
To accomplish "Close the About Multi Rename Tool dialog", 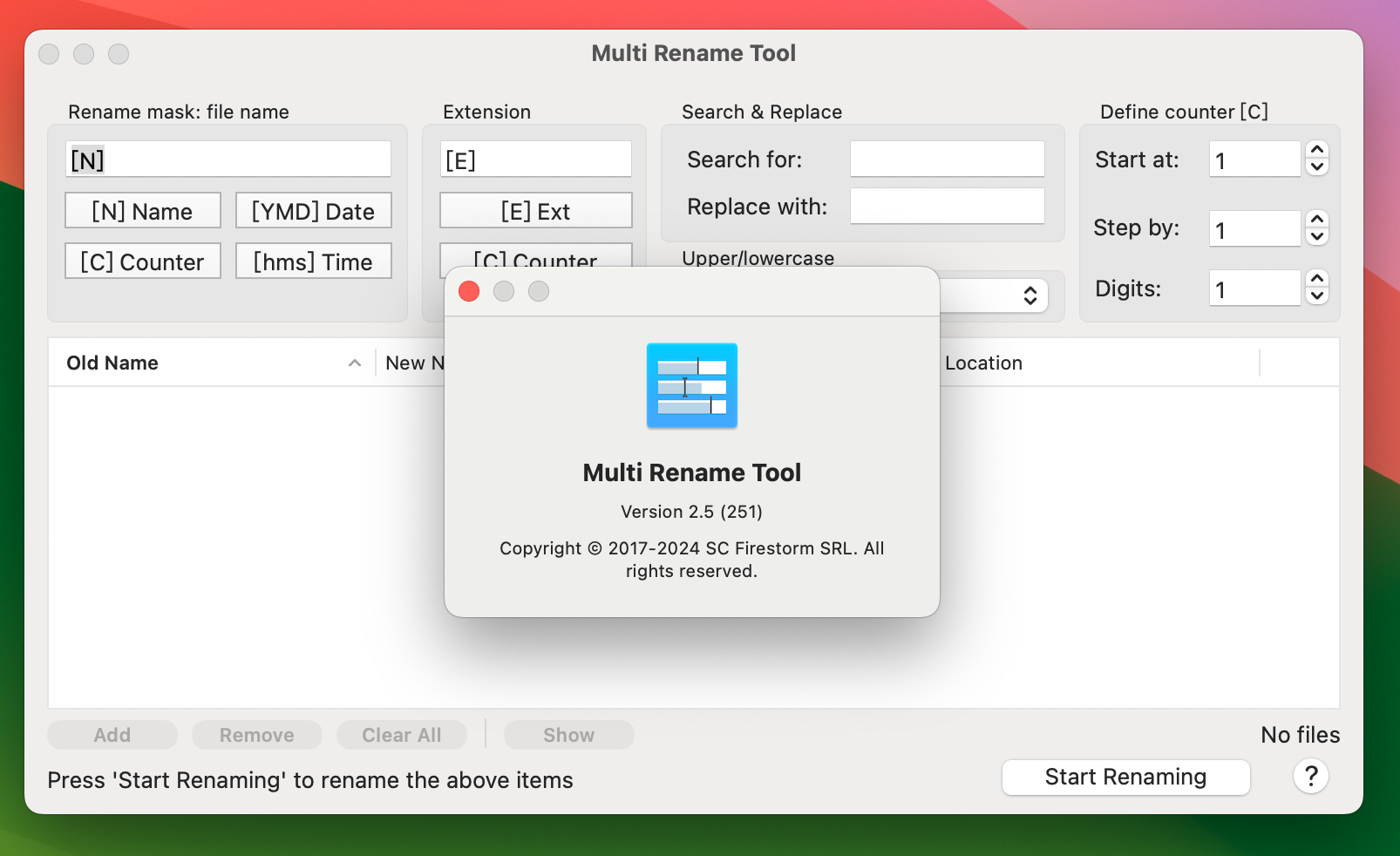I will 469,291.
